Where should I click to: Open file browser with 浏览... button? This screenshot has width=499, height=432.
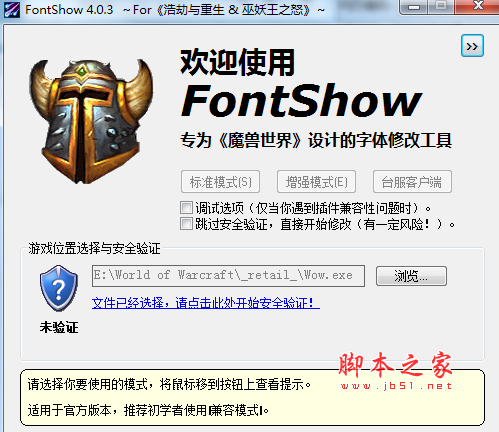click(411, 276)
